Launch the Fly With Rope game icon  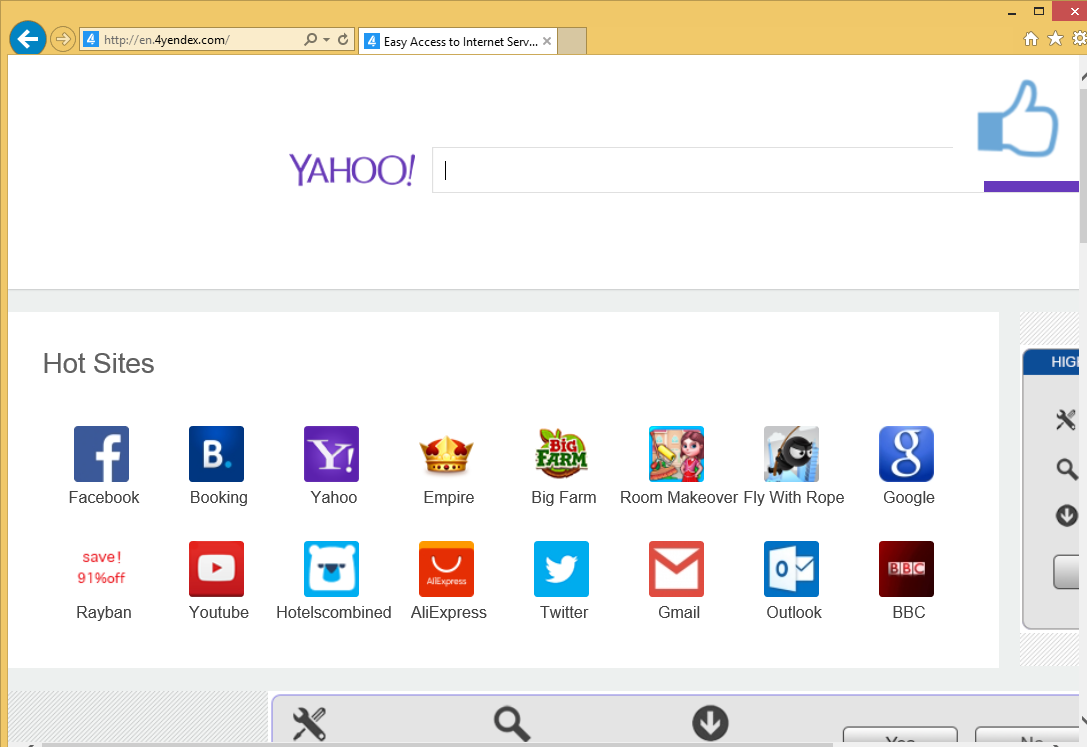pyautogui.click(x=792, y=454)
